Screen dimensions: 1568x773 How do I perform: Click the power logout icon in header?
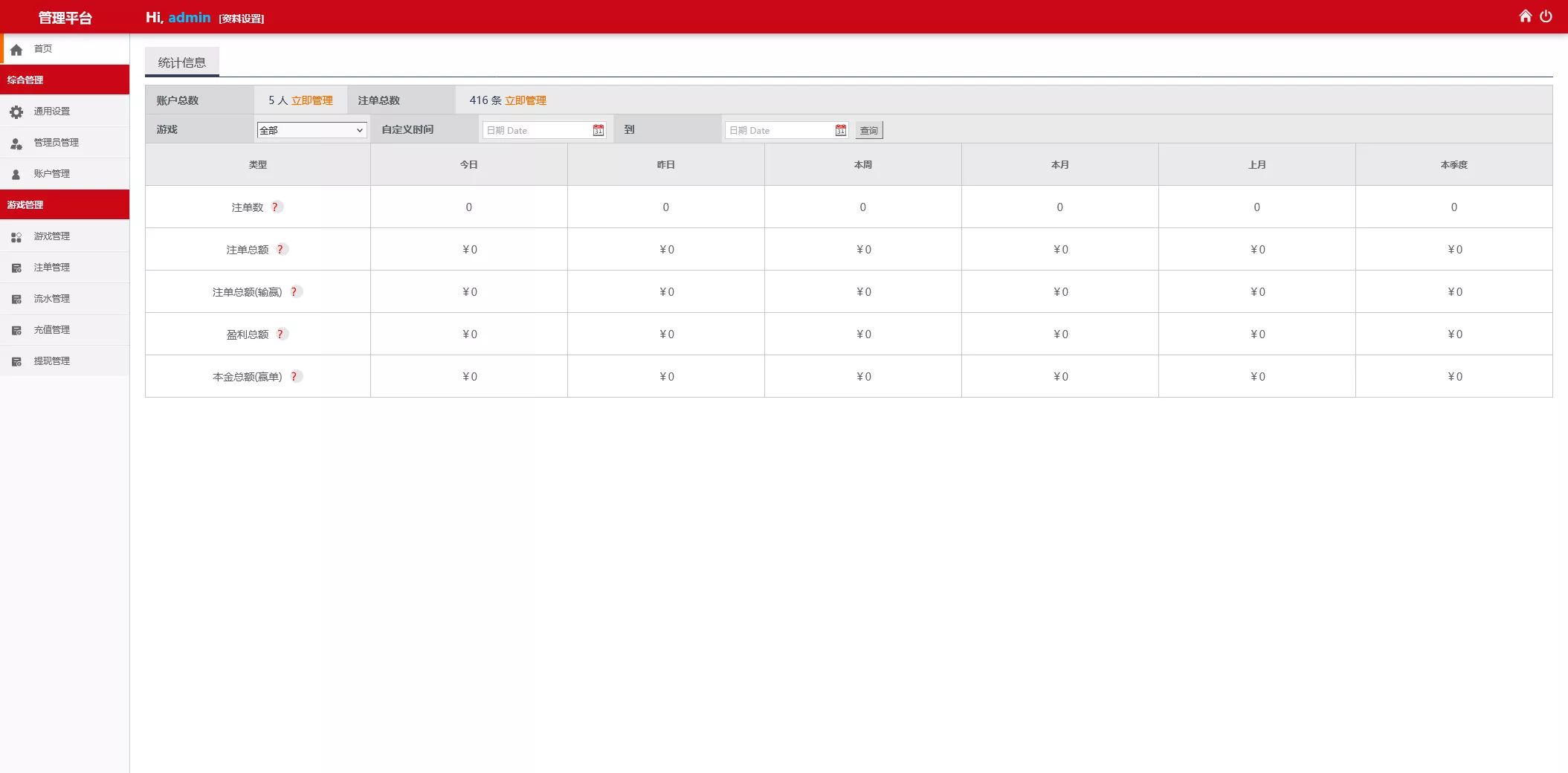tap(1546, 16)
